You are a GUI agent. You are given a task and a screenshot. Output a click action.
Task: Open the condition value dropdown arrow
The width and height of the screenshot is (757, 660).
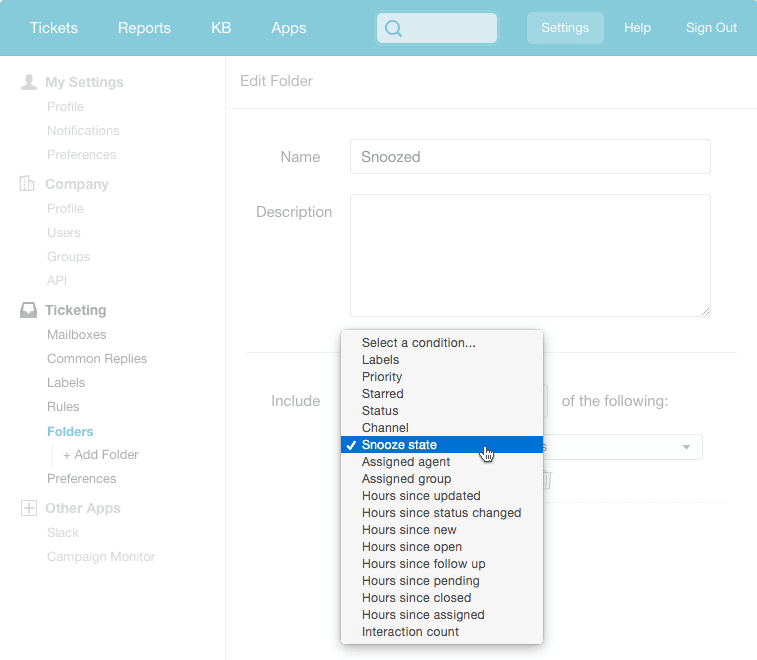pos(686,447)
